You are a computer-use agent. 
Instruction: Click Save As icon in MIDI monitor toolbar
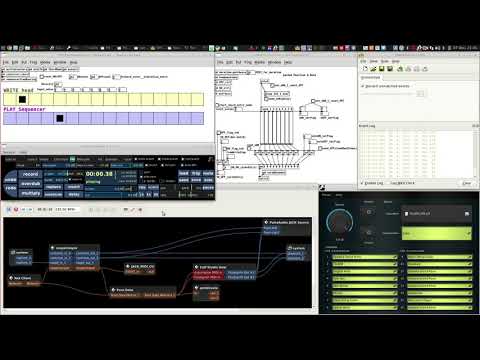(x=390, y=69)
